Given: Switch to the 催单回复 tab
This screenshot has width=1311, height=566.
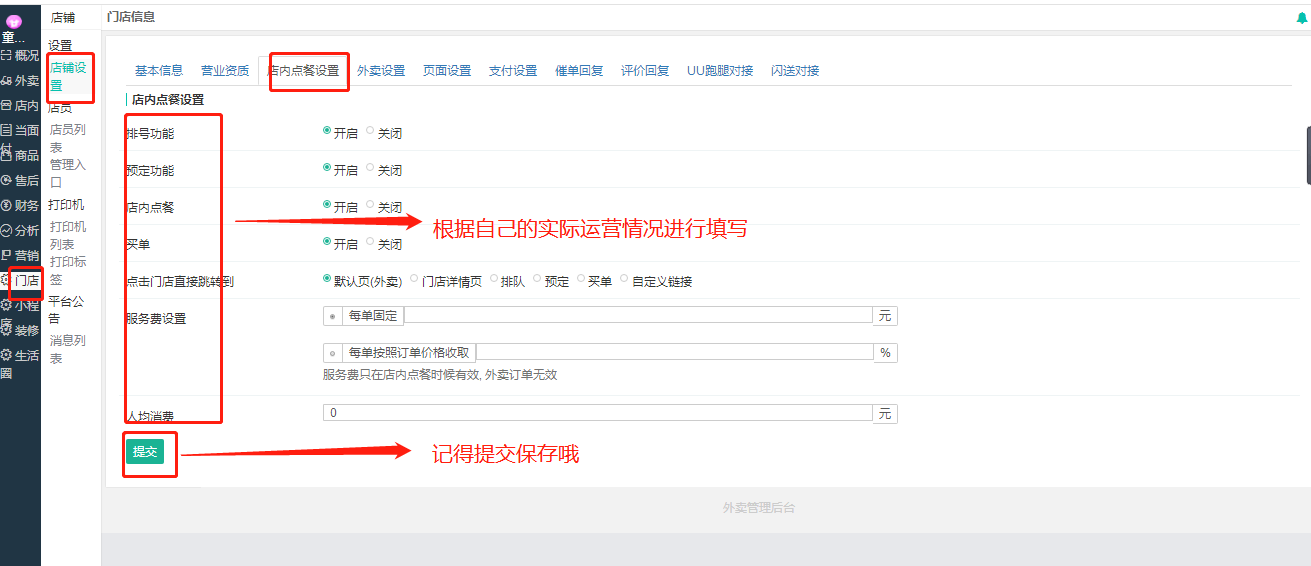Looking at the screenshot, I should pyautogui.click(x=579, y=70).
